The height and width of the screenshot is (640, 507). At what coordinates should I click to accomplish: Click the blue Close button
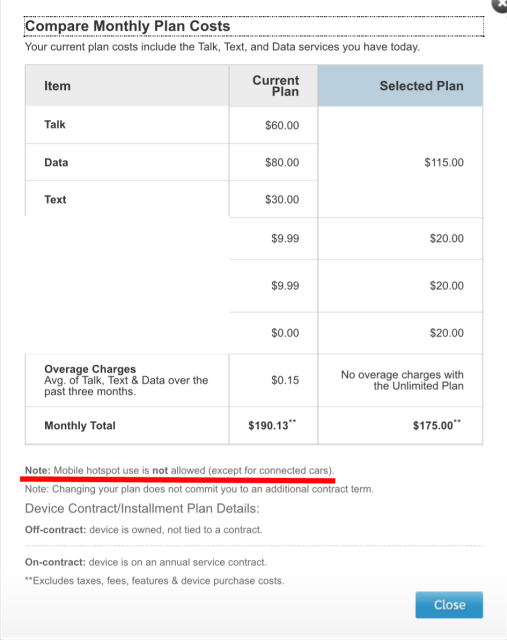pos(449,604)
